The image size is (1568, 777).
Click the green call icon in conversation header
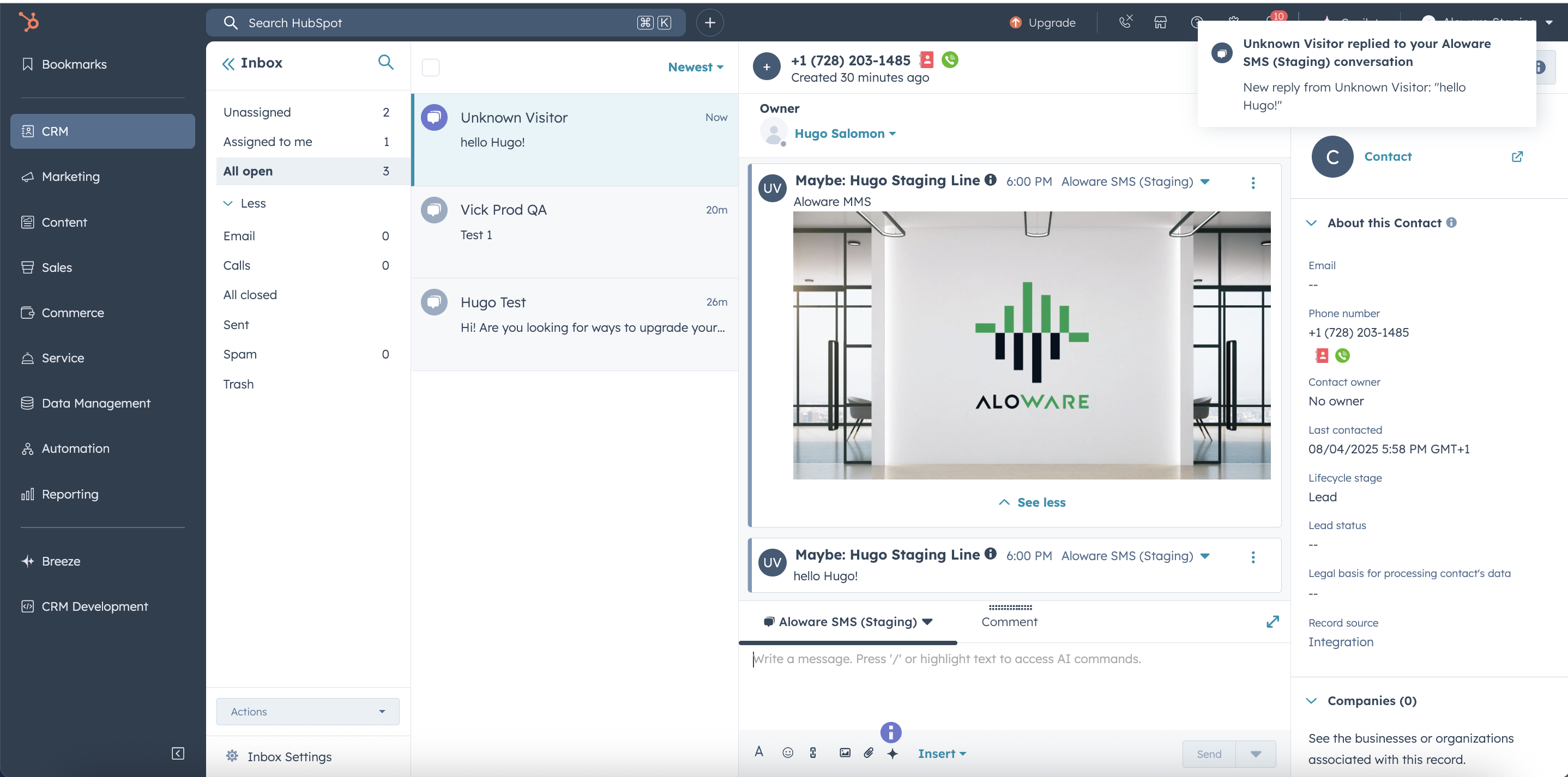point(950,59)
